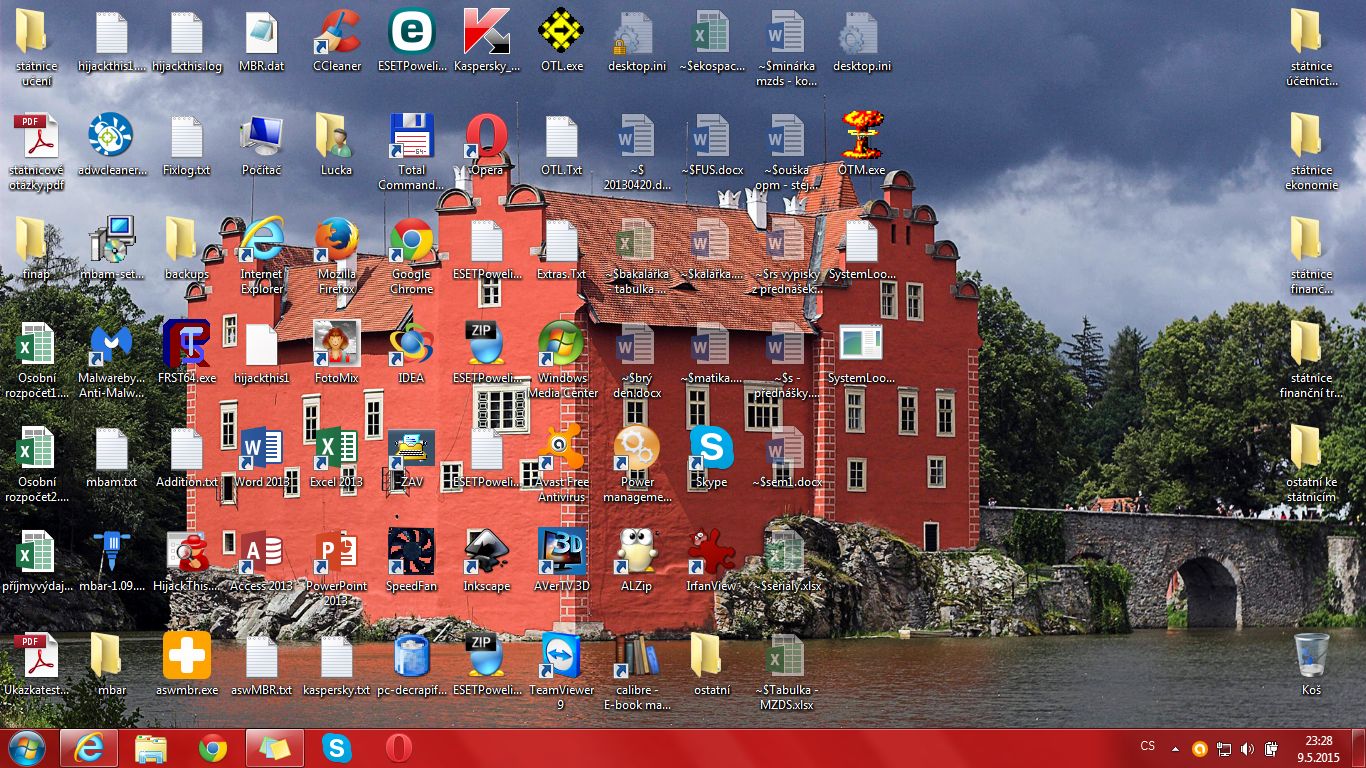Launch Mozilla Firefox desktop shortcut

pyautogui.click(x=336, y=256)
